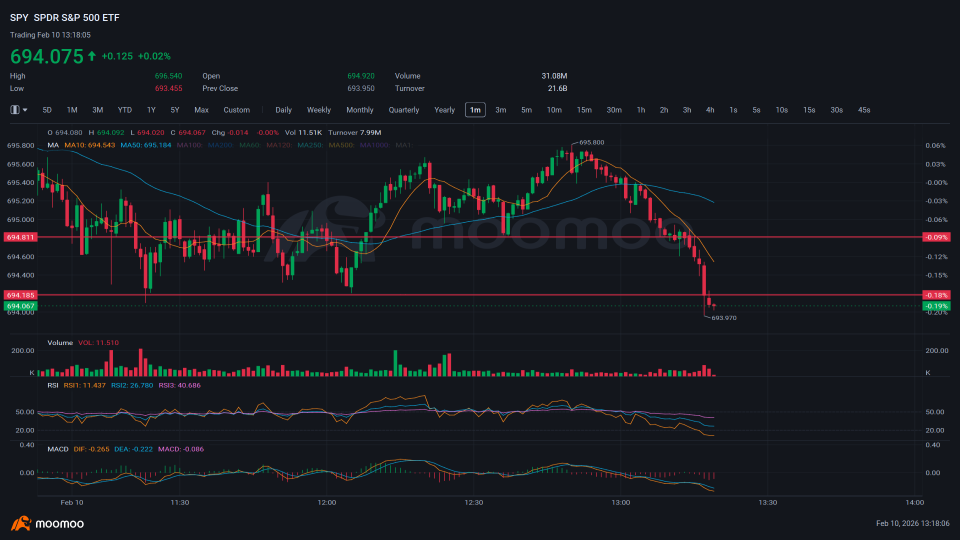Click the 31.08M volume value
960x540 pixels.
[x=554, y=77]
